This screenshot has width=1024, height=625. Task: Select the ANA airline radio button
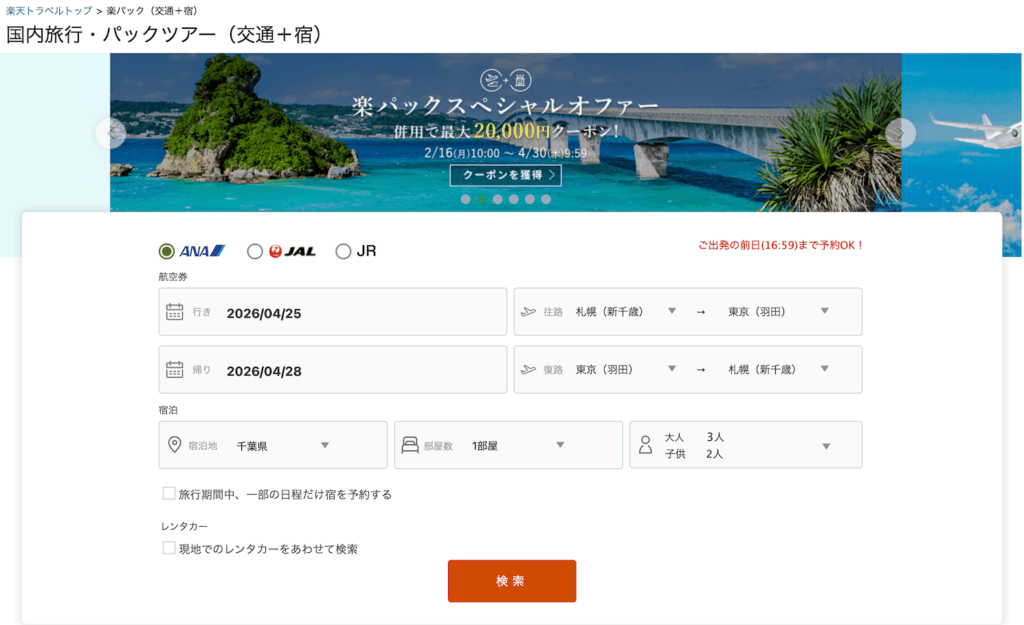[167, 251]
